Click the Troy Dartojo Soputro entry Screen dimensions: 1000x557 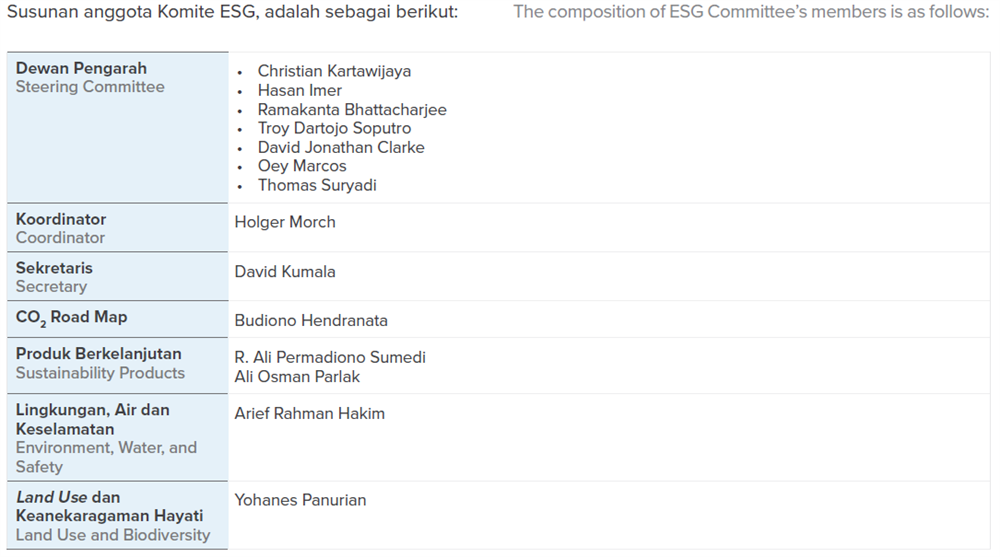[x=334, y=128]
